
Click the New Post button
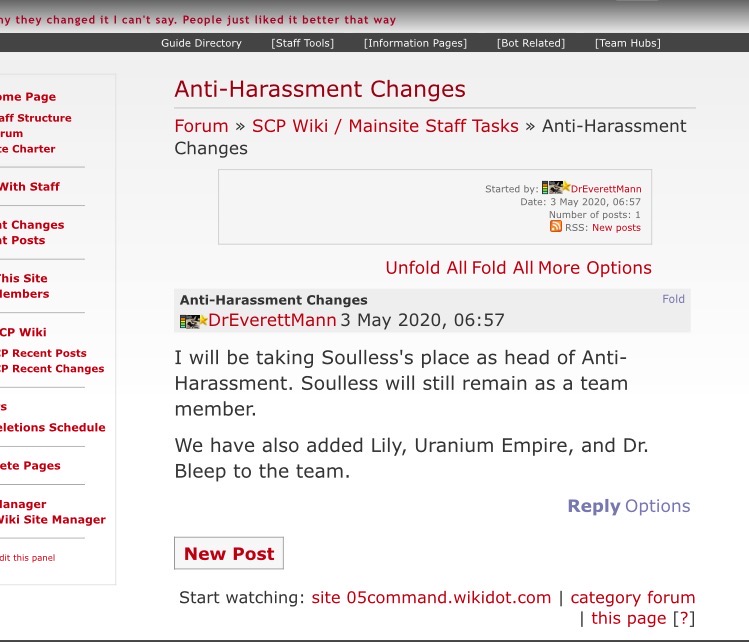pos(229,553)
